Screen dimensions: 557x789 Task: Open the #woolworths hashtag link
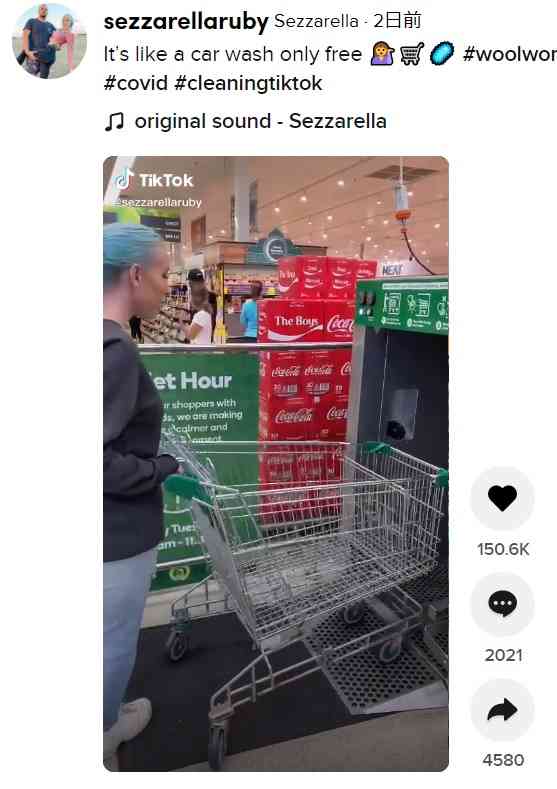(x=509, y=54)
